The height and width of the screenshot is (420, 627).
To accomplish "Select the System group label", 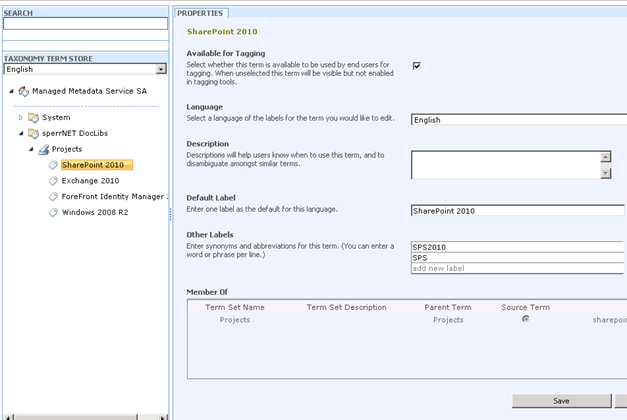I will coord(56,118).
